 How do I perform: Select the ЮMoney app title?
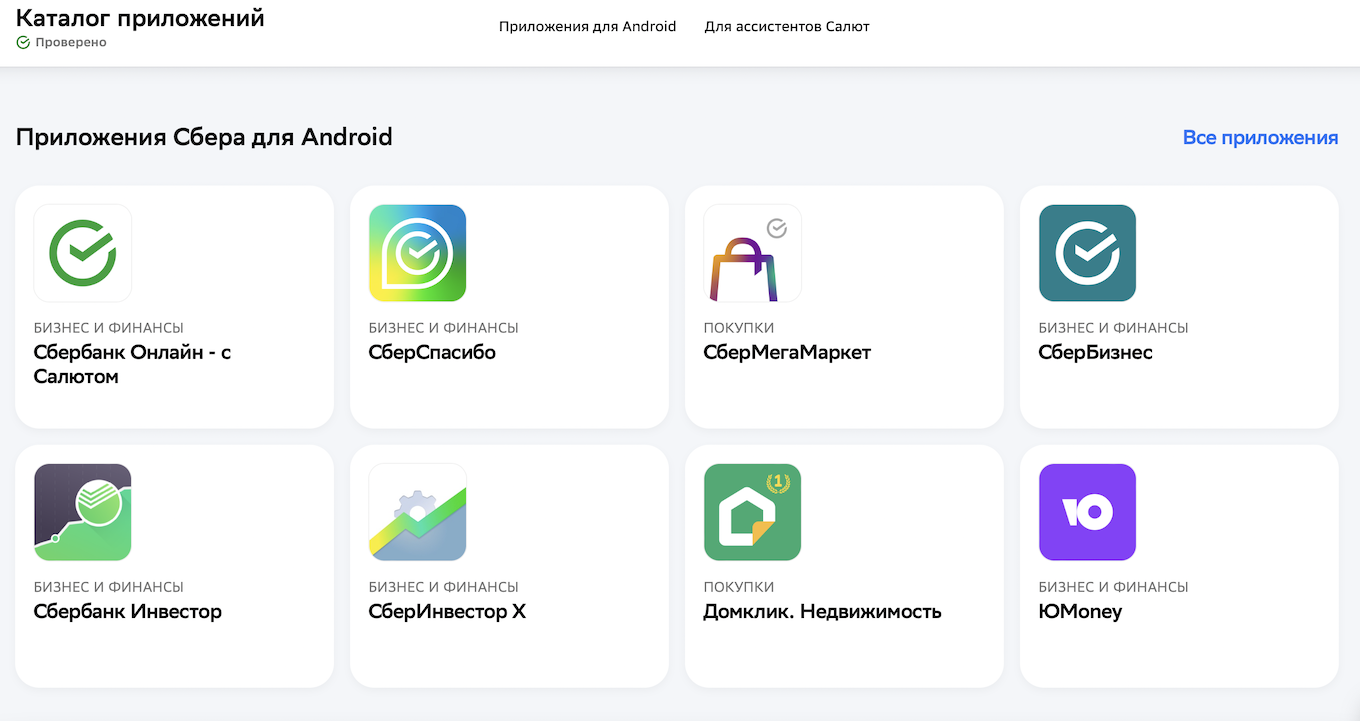[1080, 612]
